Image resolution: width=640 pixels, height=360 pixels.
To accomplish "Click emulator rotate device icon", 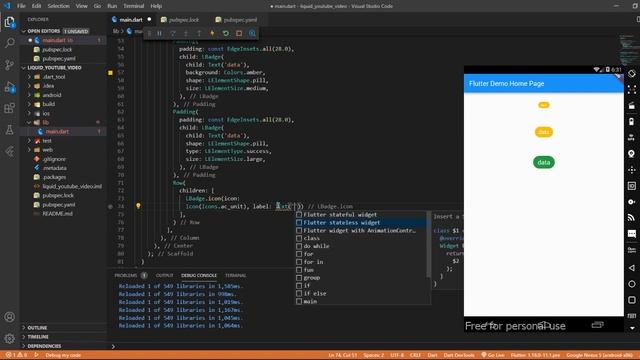I will [x=632, y=73].
